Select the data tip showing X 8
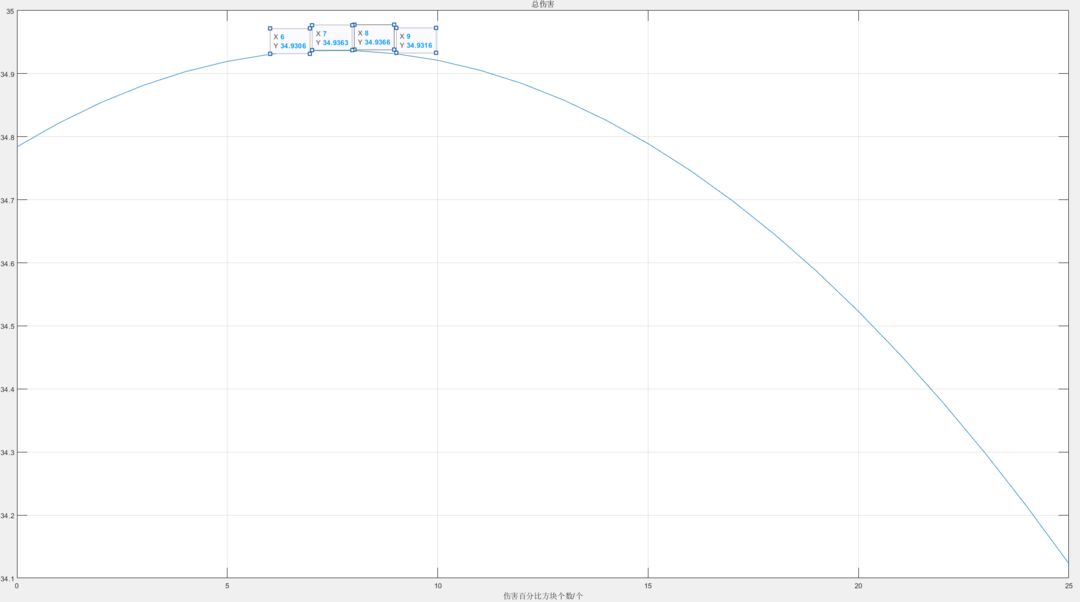The image size is (1080, 602). pos(374,37)
